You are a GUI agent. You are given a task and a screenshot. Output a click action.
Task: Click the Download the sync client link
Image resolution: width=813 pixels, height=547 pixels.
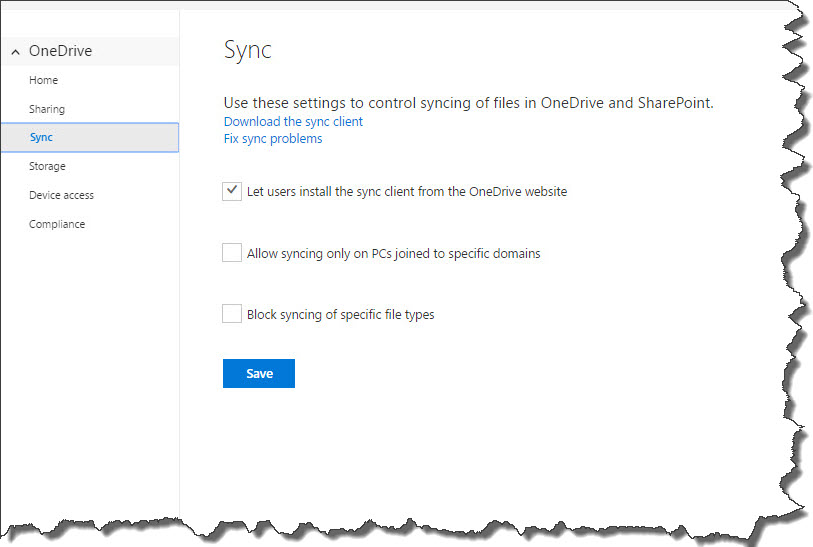click(x=293, y=122)
